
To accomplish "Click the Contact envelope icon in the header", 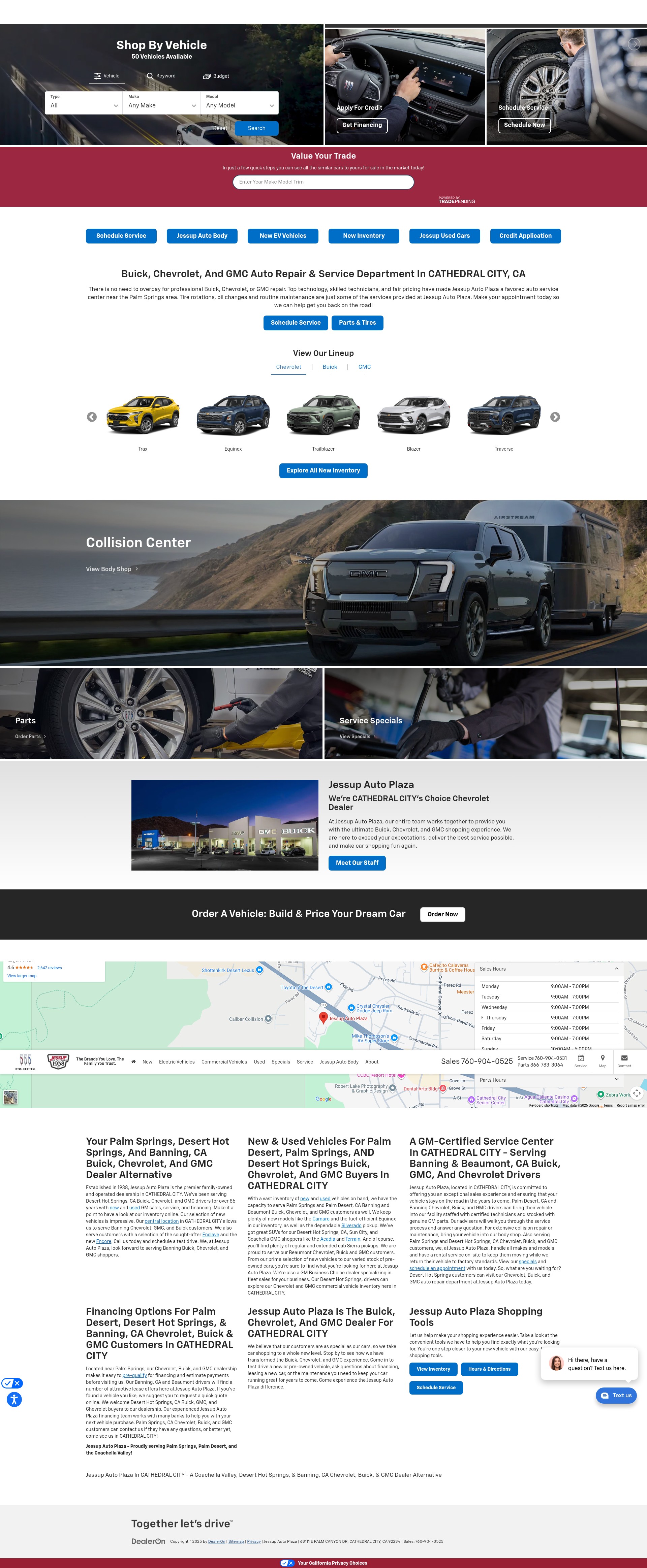I will (624, 1058).
